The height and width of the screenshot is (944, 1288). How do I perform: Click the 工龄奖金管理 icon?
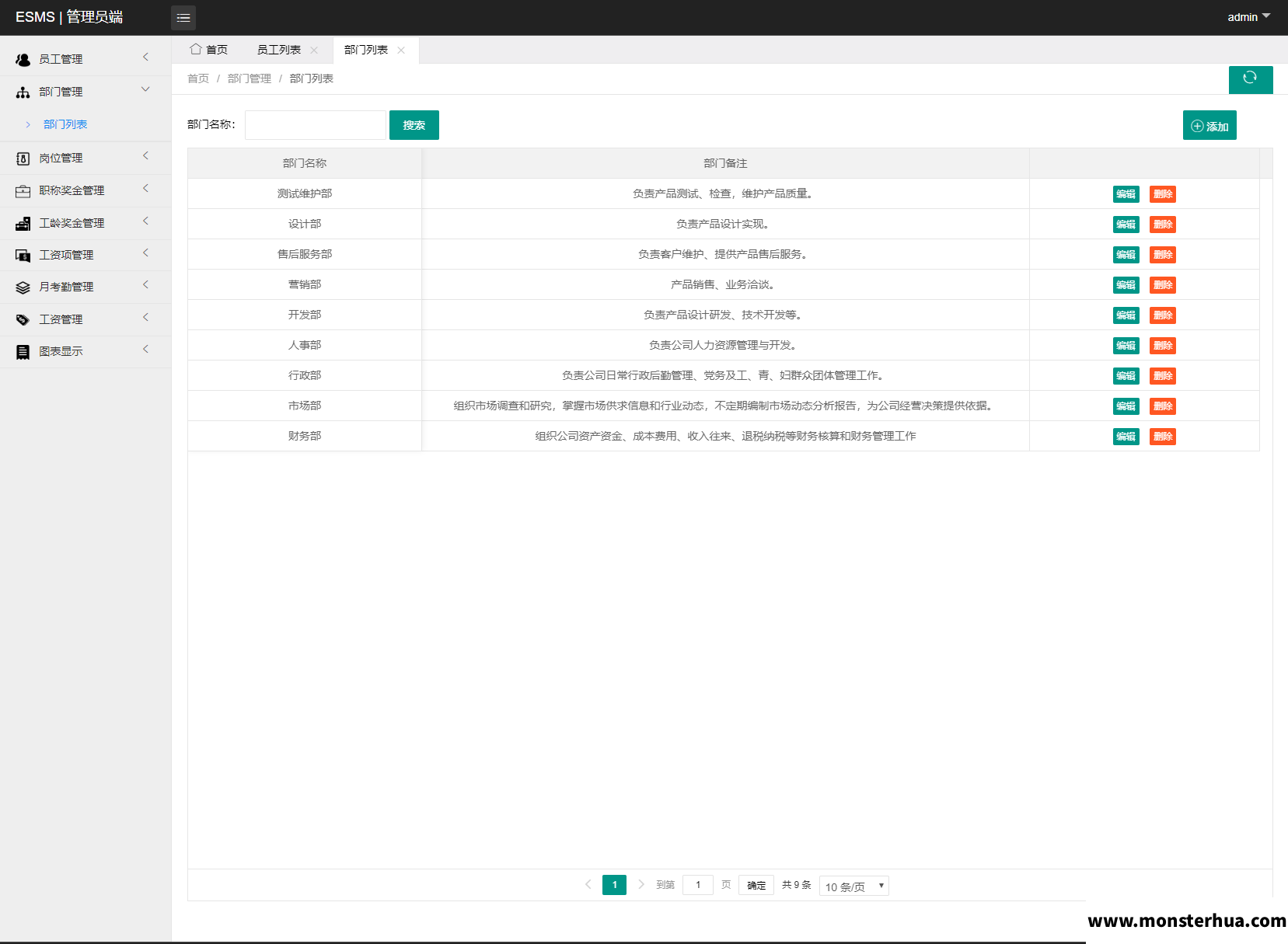click(23, 223)
